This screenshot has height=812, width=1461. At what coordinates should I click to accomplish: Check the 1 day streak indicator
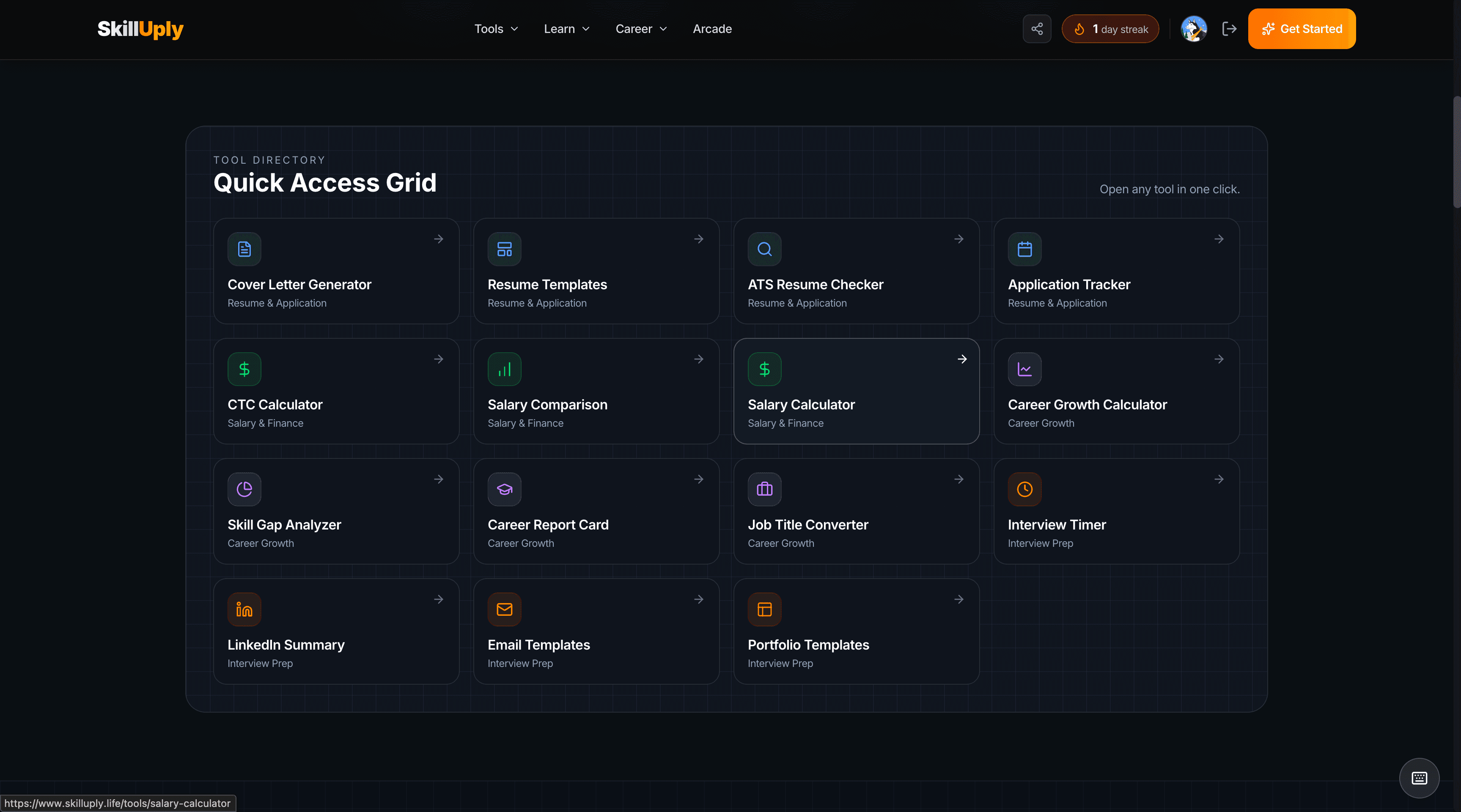[1109, 28]
